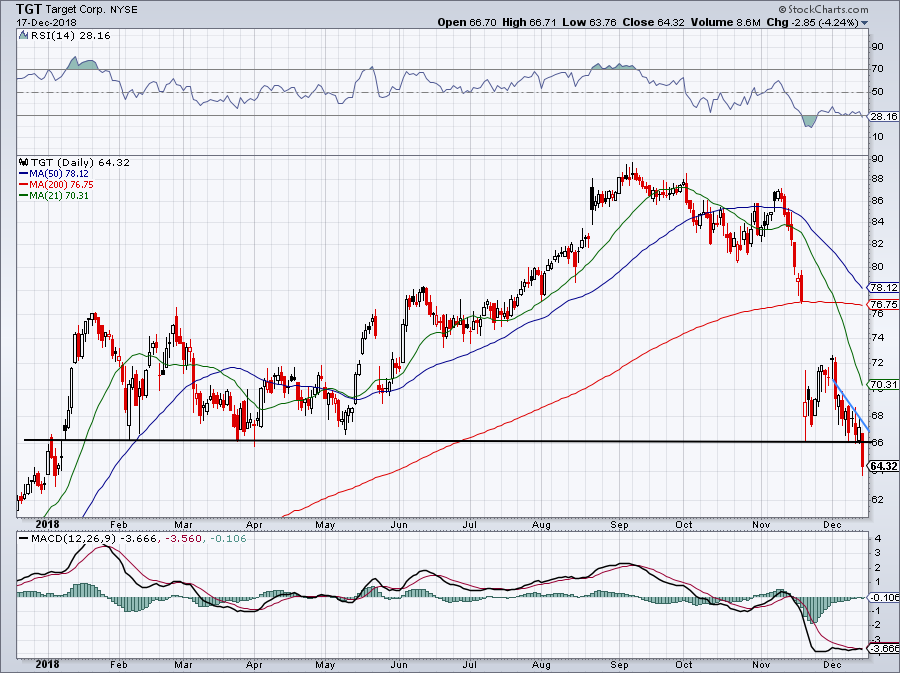Click the Feb label below the price panel

pyautogui.click(x=118, y=524)
